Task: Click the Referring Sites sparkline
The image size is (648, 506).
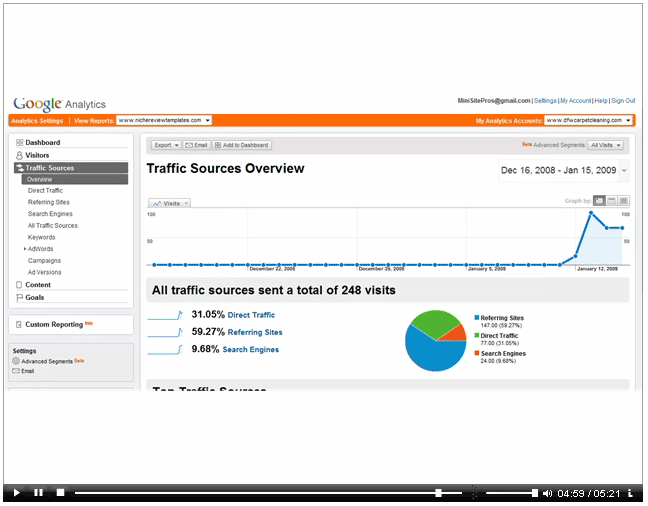Action: (165, 332)
